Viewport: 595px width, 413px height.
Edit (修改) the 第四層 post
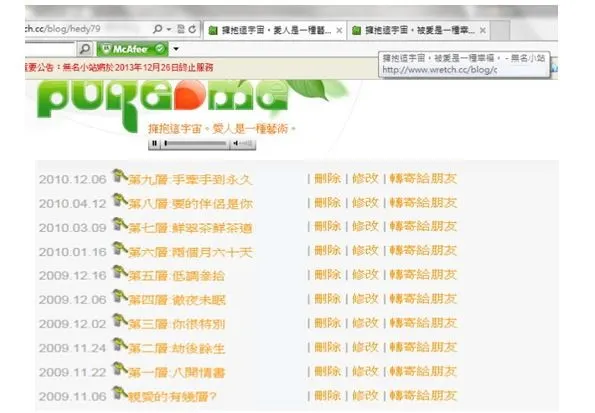pyautogui.click(x=365, y=299)
